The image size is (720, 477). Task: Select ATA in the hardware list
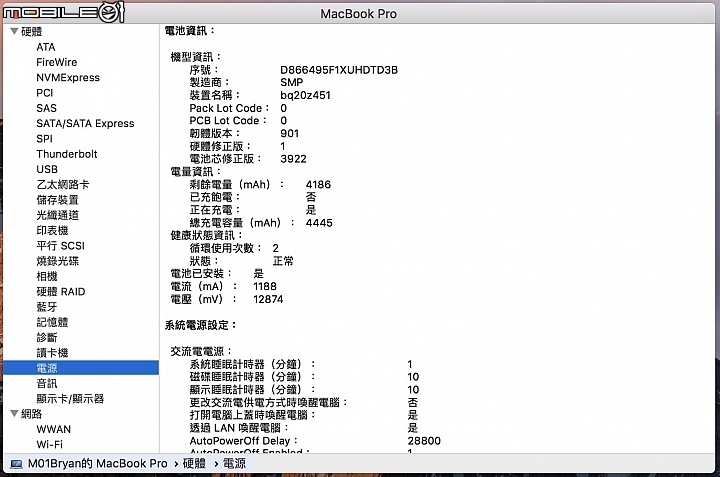[45, 47]
